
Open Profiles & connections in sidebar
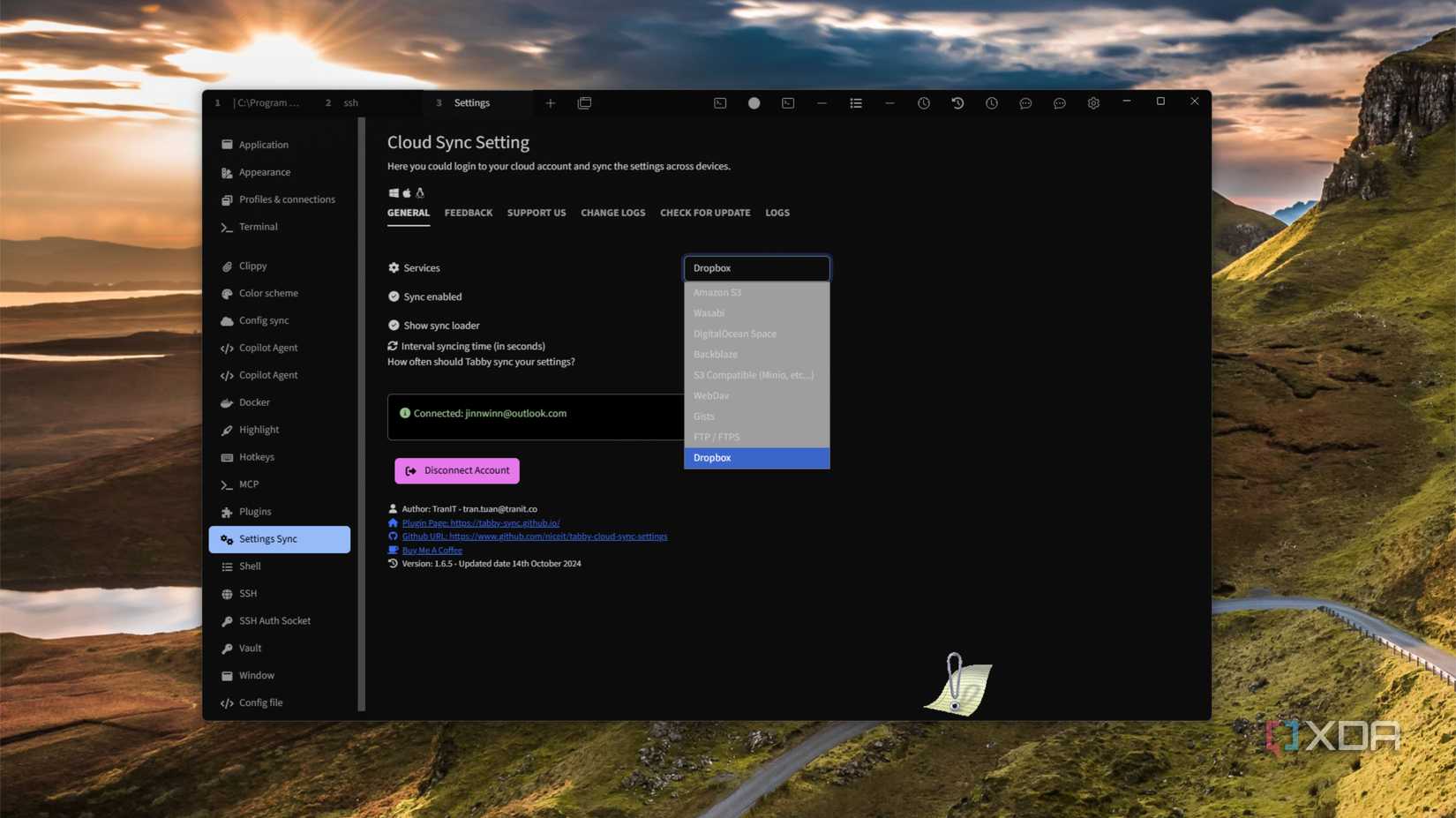(280, 199)
